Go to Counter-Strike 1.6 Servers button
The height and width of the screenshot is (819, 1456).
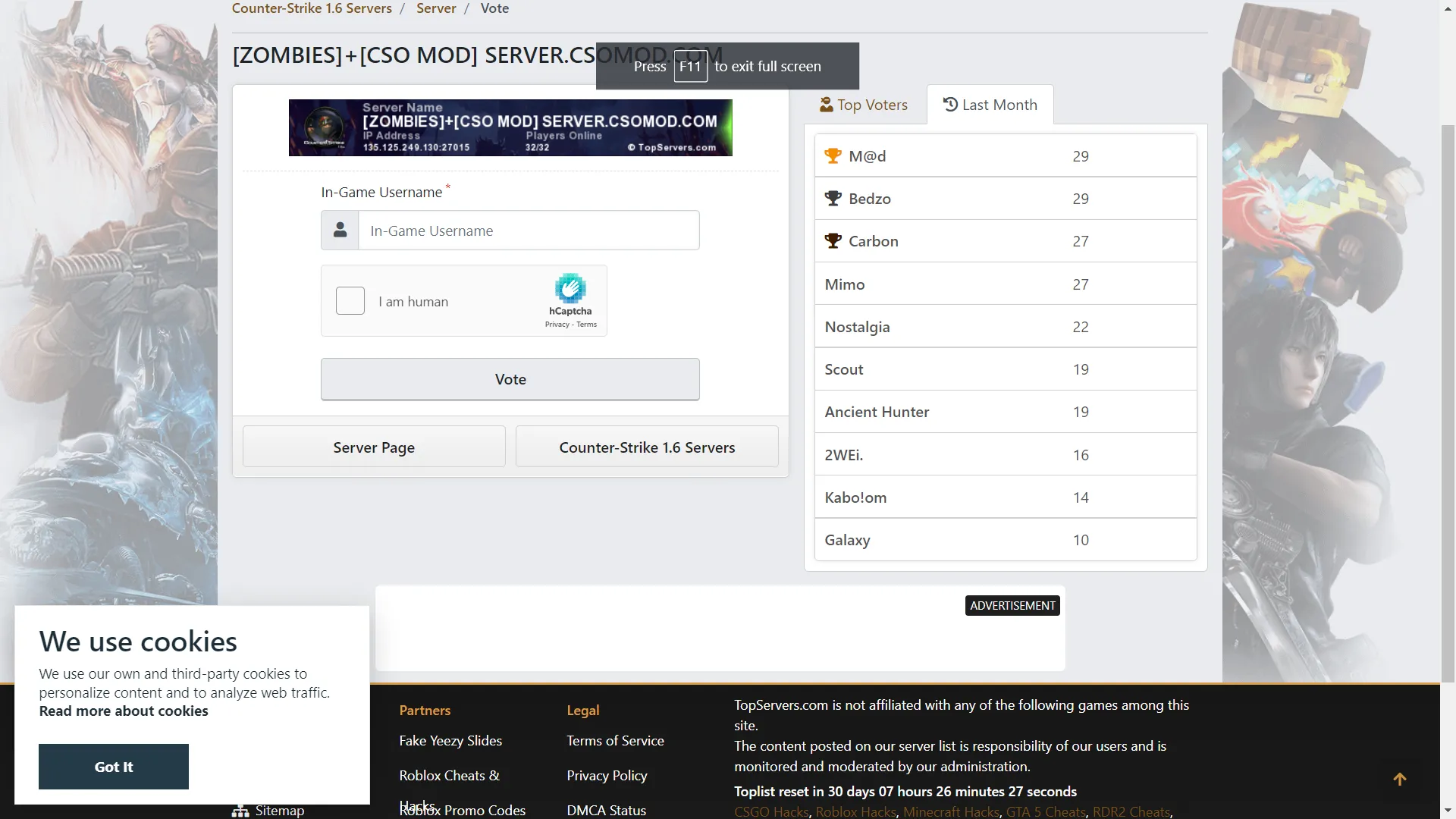tap(647, 447)
